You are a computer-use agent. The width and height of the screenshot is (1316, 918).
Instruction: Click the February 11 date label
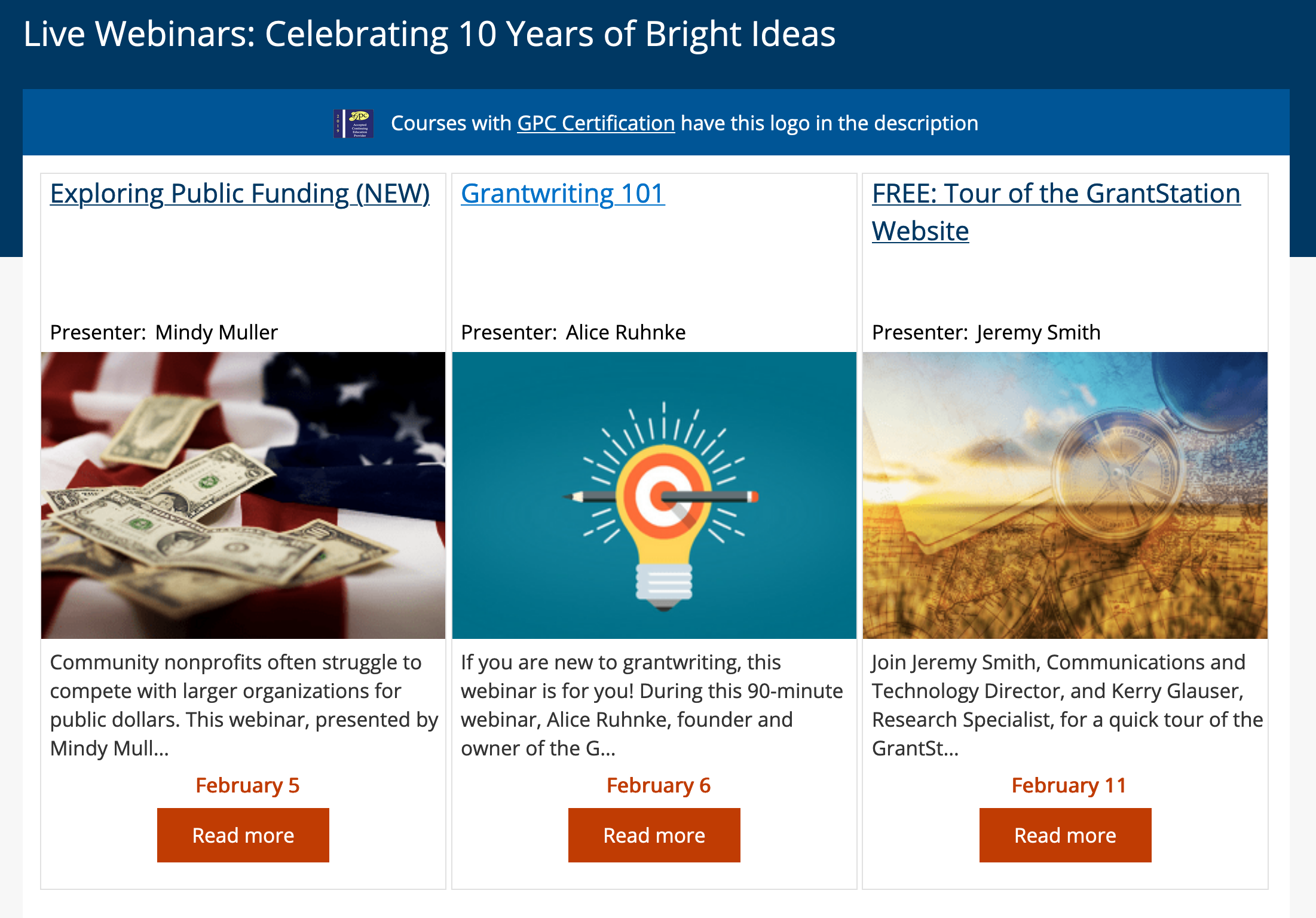pyautogui.click(x=1069, y=785)
